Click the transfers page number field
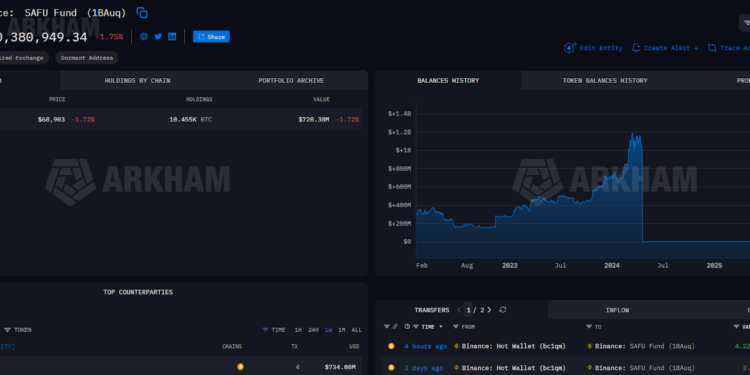750x375 pixels. [469, 310]
